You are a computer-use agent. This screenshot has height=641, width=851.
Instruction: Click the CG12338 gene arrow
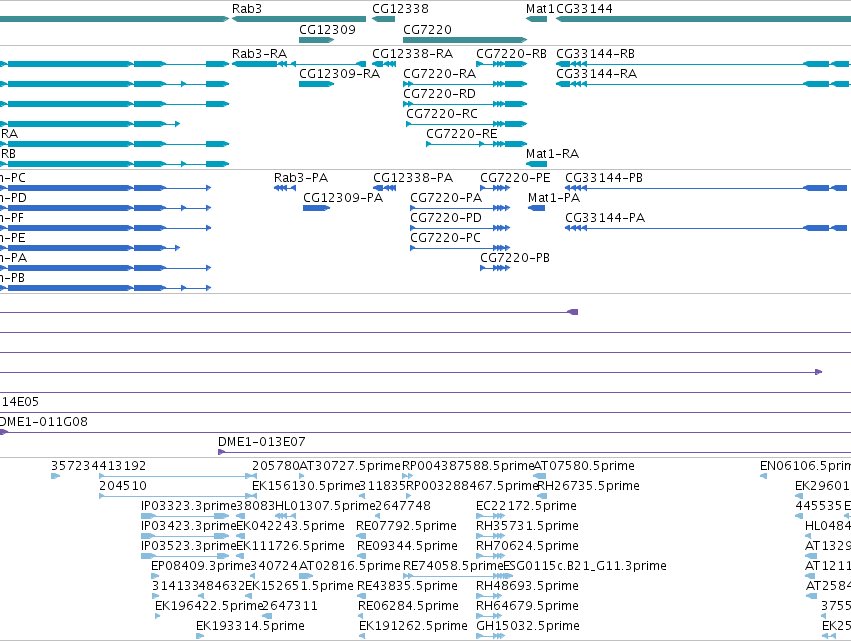[383, 19]
